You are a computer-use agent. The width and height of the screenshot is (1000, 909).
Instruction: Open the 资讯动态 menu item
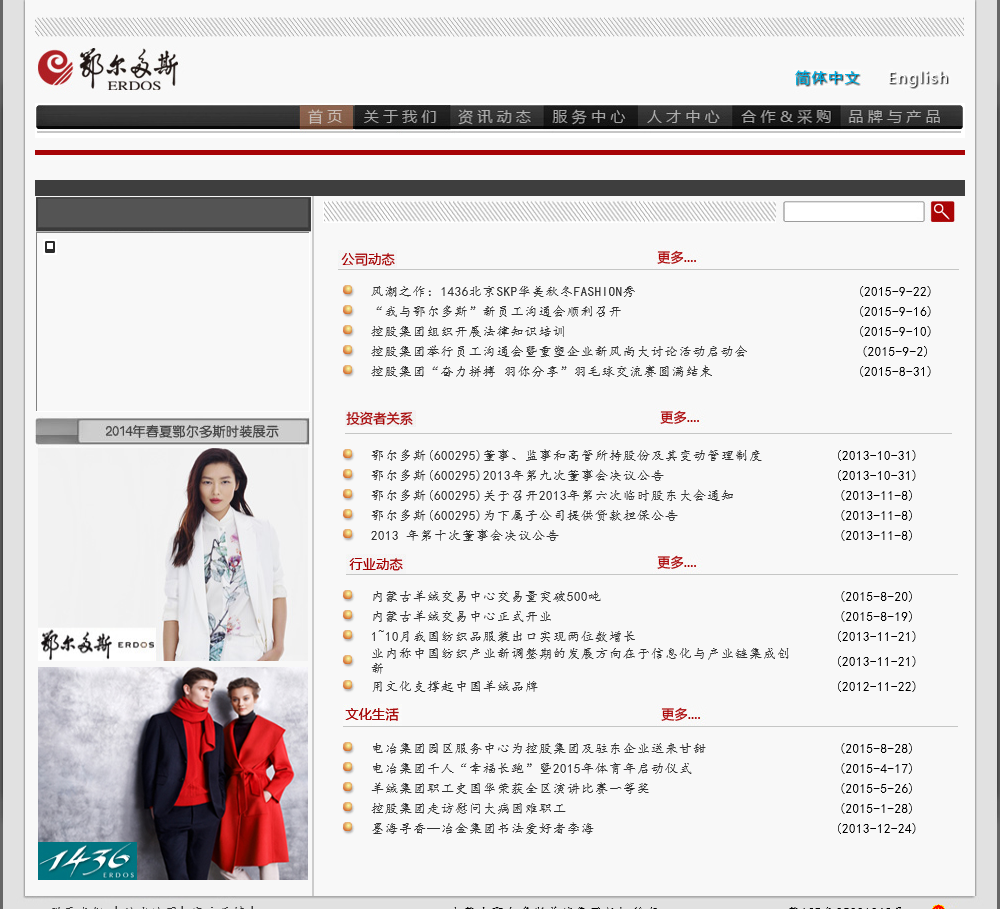(x=496, y=117)
